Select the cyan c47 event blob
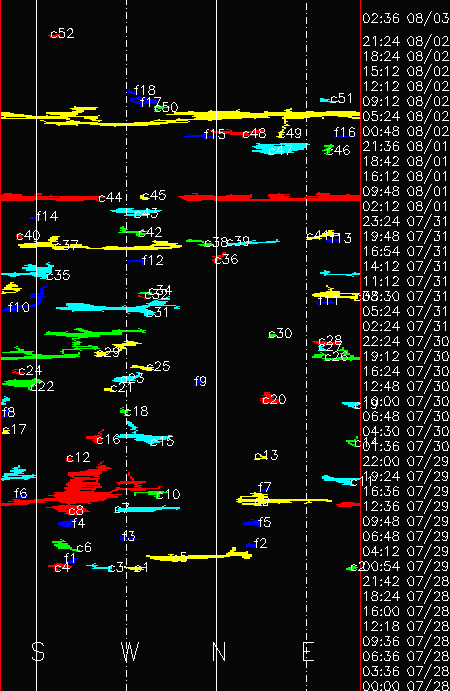This screenshot has height=691, width=450. pos(279,149)
